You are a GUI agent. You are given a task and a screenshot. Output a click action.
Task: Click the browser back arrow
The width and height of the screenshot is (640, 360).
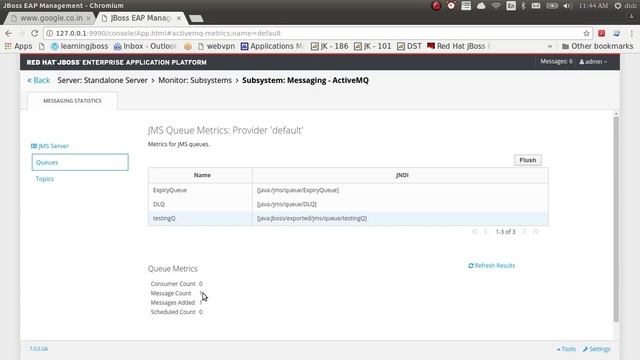point(9,33)
